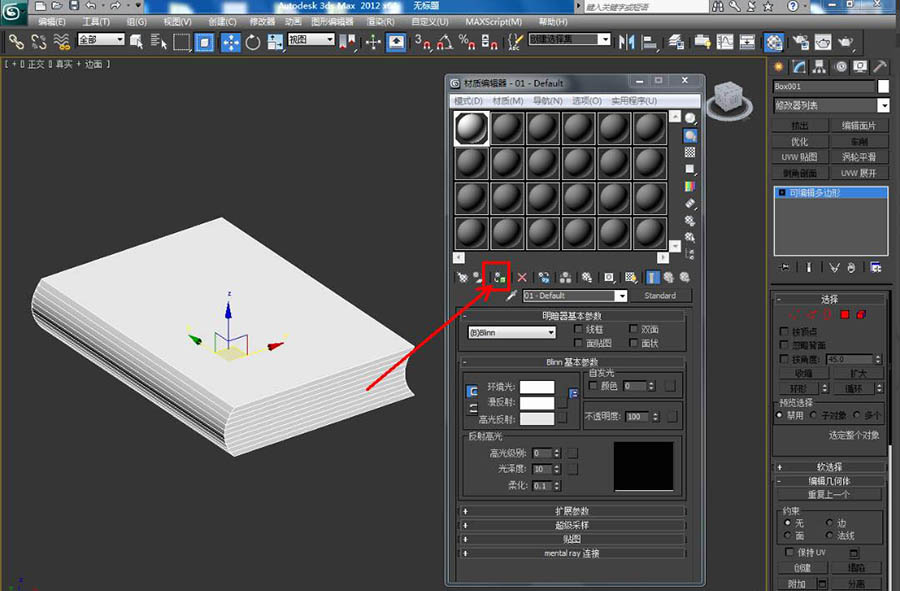The height and width of the screenshot is (591, 900).
Task: Open 材质(M) menu in material editor
Action: point(508,101)
